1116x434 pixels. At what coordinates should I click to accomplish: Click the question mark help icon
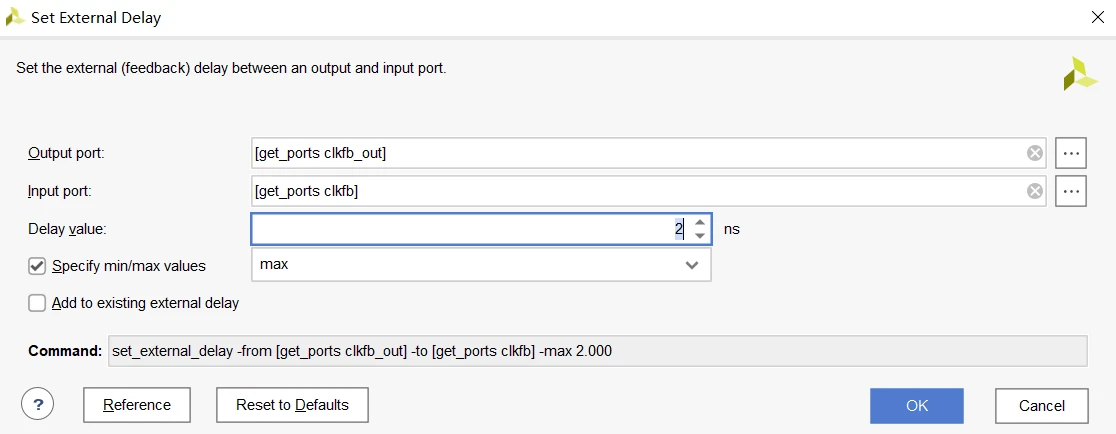click(x=37, y=405)
